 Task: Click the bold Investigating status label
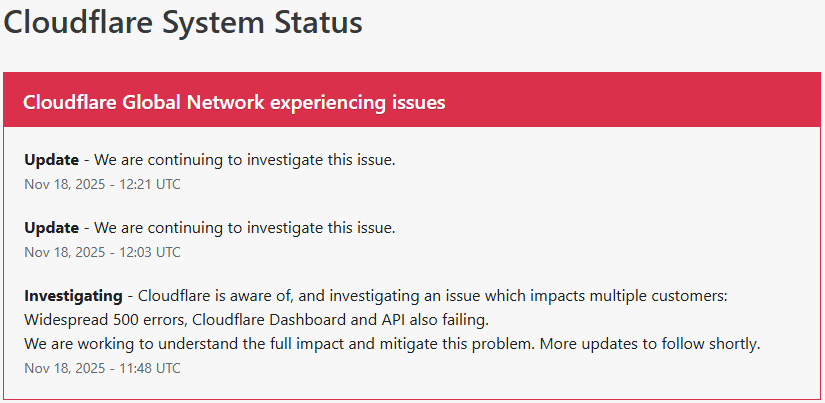(72, 296)
